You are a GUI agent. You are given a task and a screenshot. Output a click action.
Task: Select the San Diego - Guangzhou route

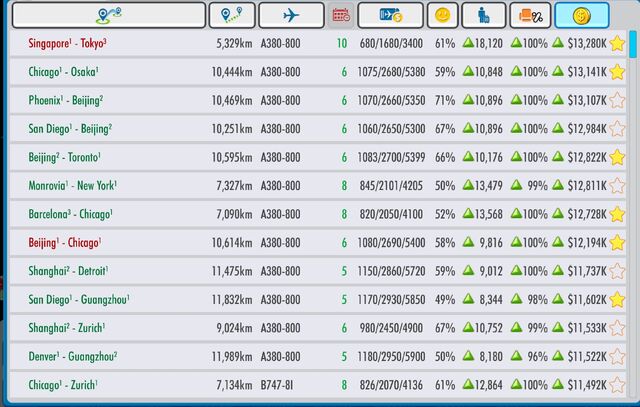coord(318,300)
